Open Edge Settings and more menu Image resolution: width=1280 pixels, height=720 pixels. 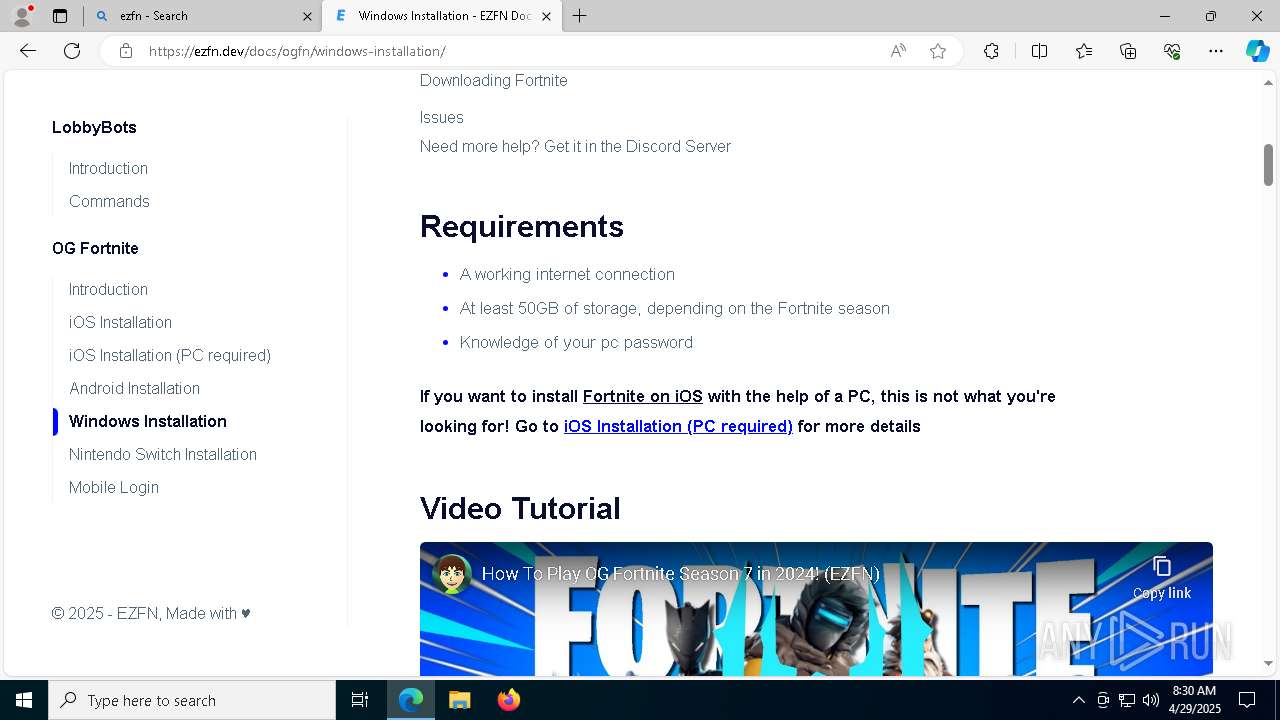[x=1216, y=51]
